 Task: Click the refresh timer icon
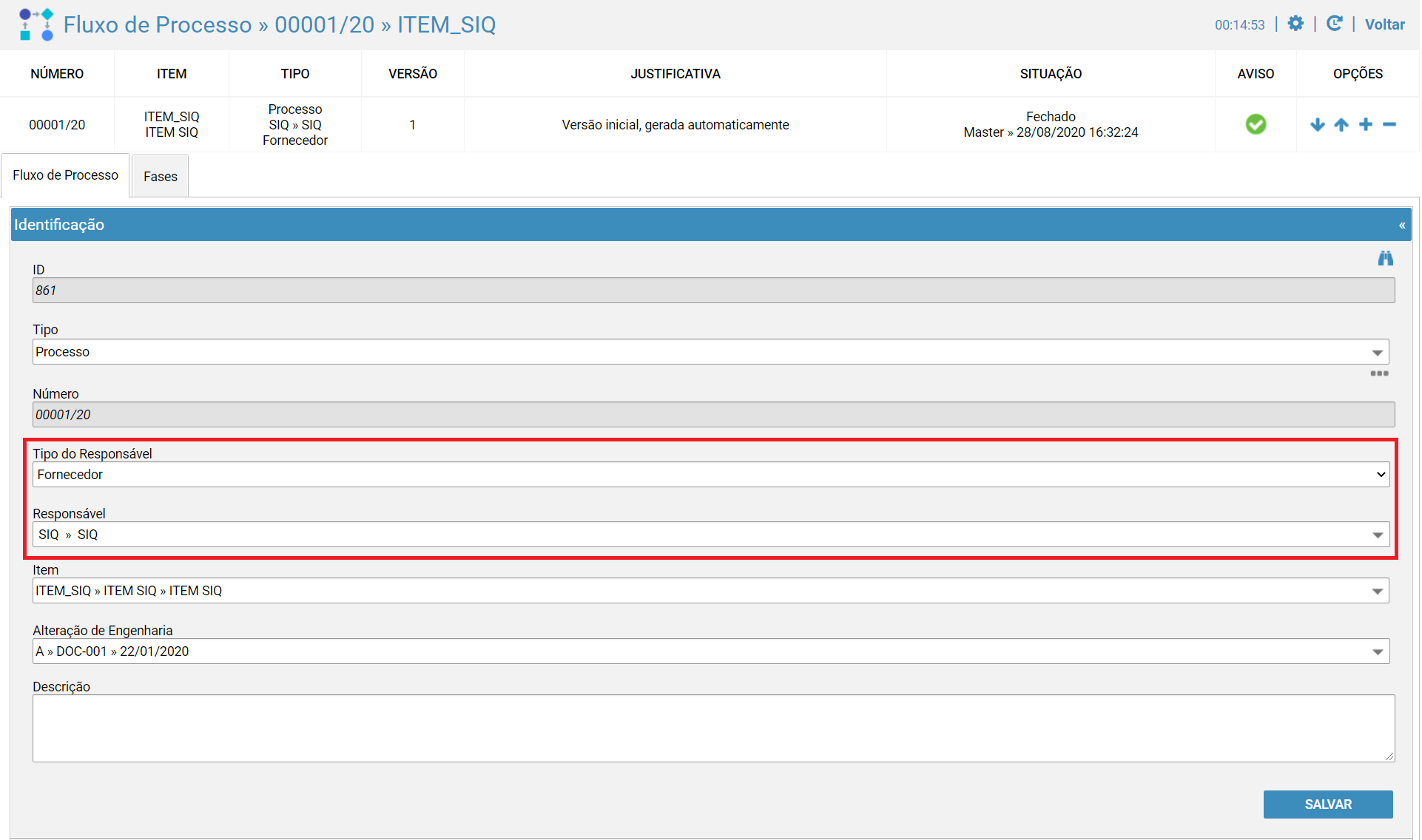pyautogui.click(x=1334, y=24)
